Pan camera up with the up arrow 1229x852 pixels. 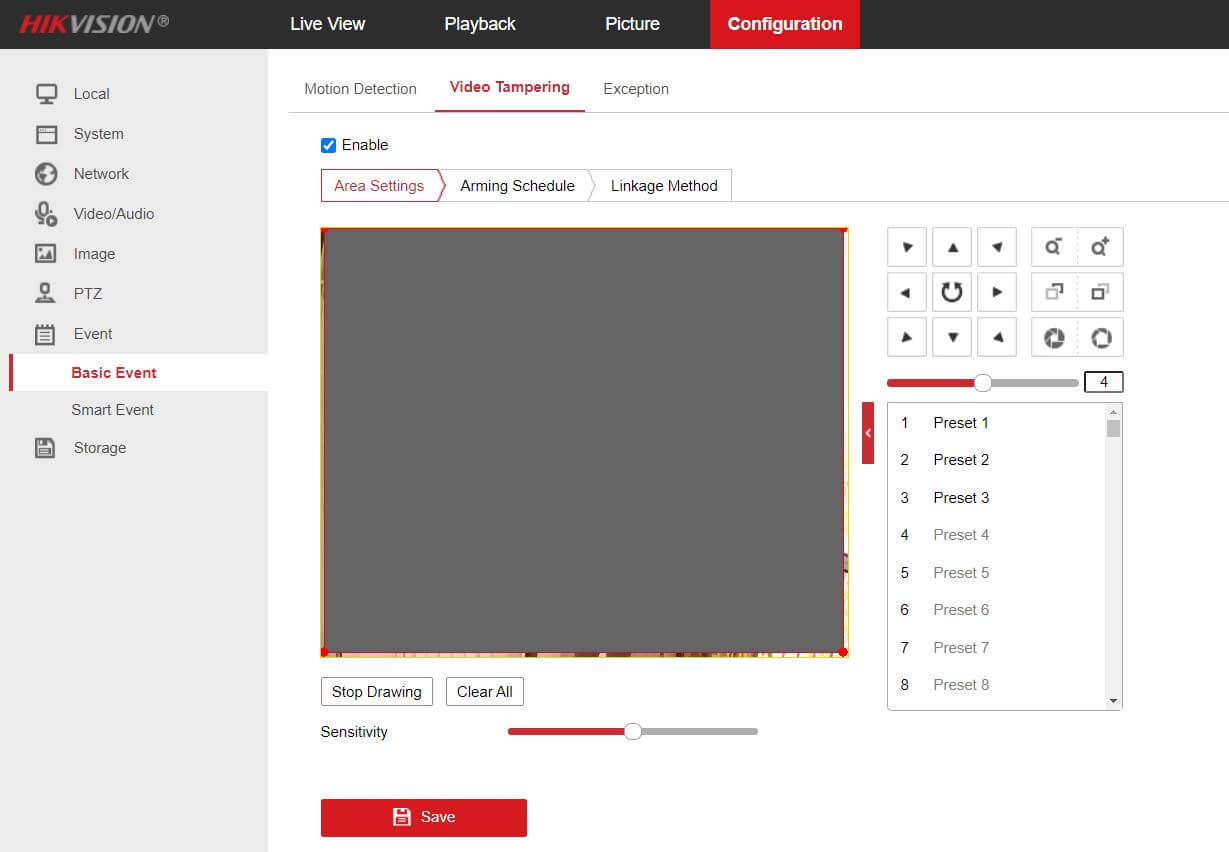pos(952,247)
